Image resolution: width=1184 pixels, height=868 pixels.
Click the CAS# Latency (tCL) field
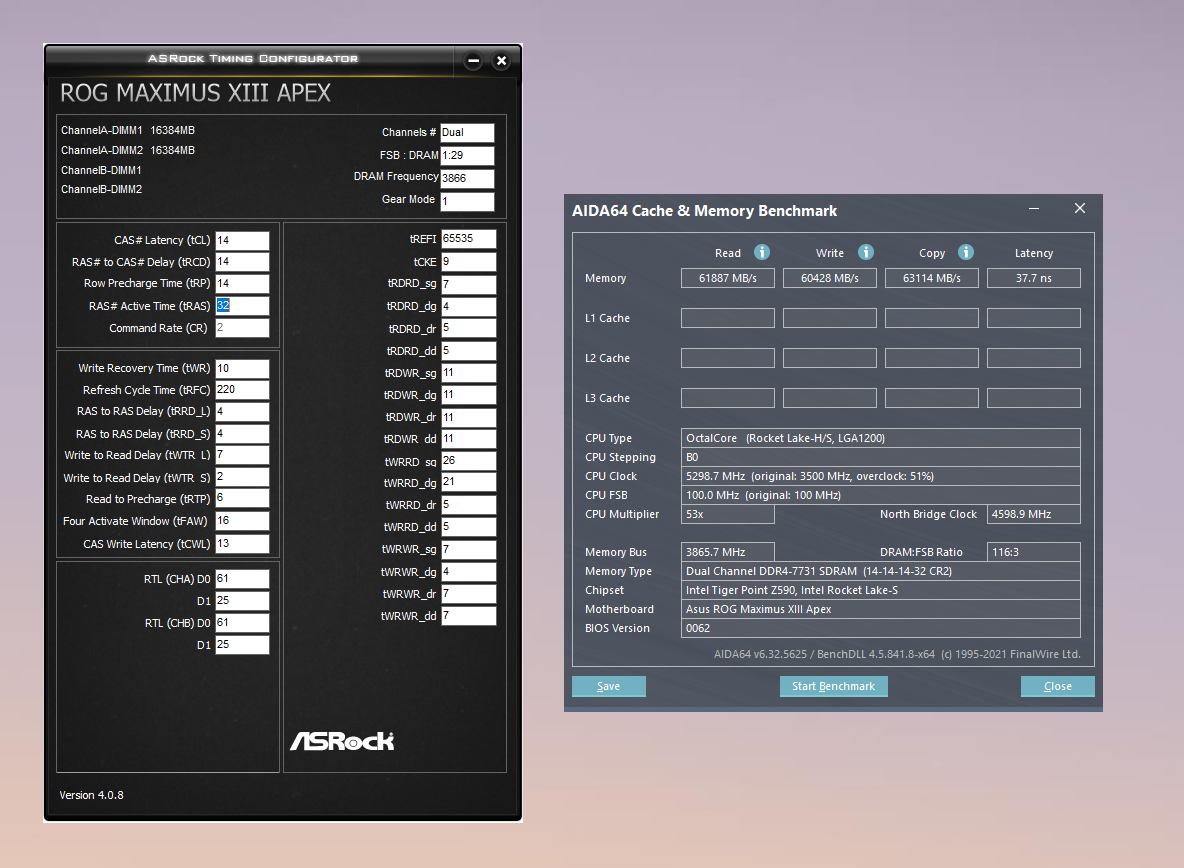(242, 240)
